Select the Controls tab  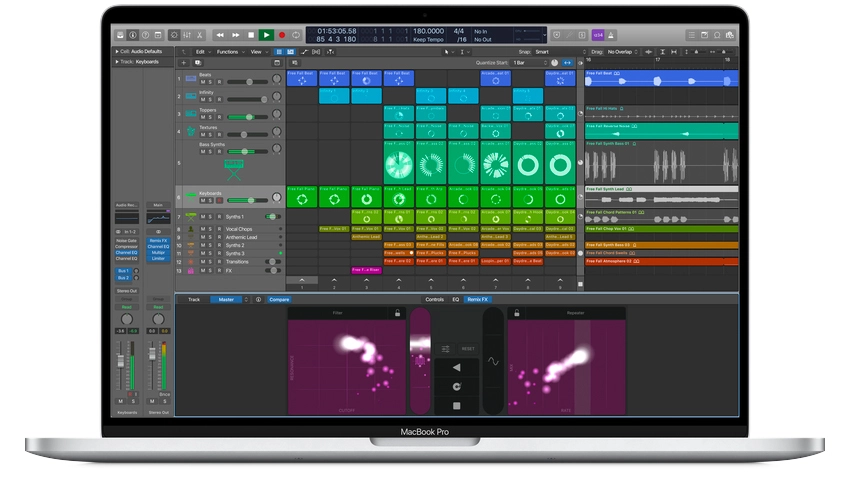click(x=434, y=299)
